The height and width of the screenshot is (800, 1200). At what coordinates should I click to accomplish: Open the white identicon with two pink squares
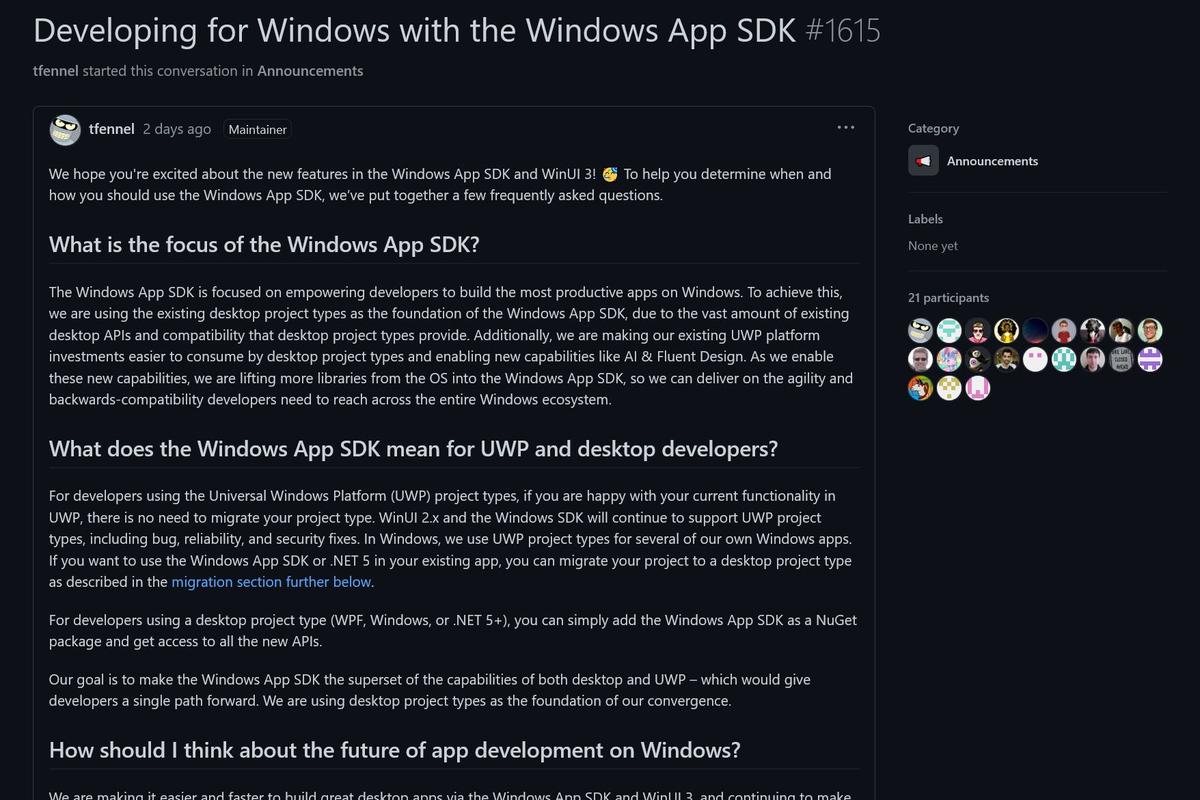[1035, 359]
